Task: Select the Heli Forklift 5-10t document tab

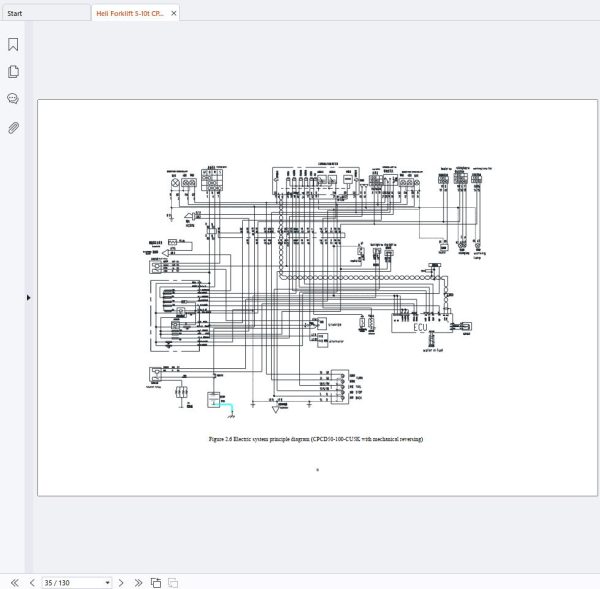Action: coord(130,13)
